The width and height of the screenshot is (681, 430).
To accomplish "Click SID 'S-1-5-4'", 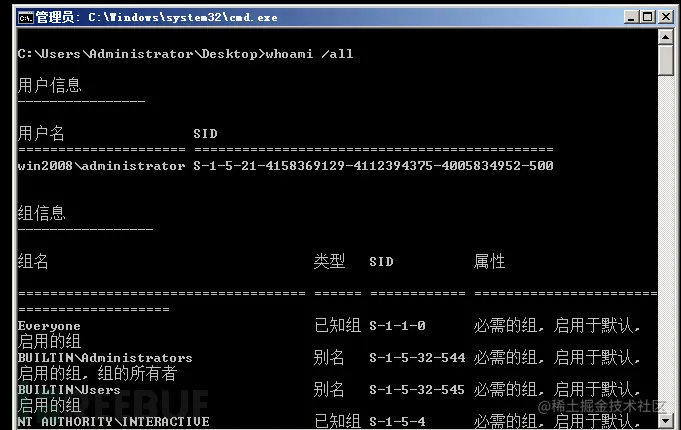I will (x=397, y=422).
